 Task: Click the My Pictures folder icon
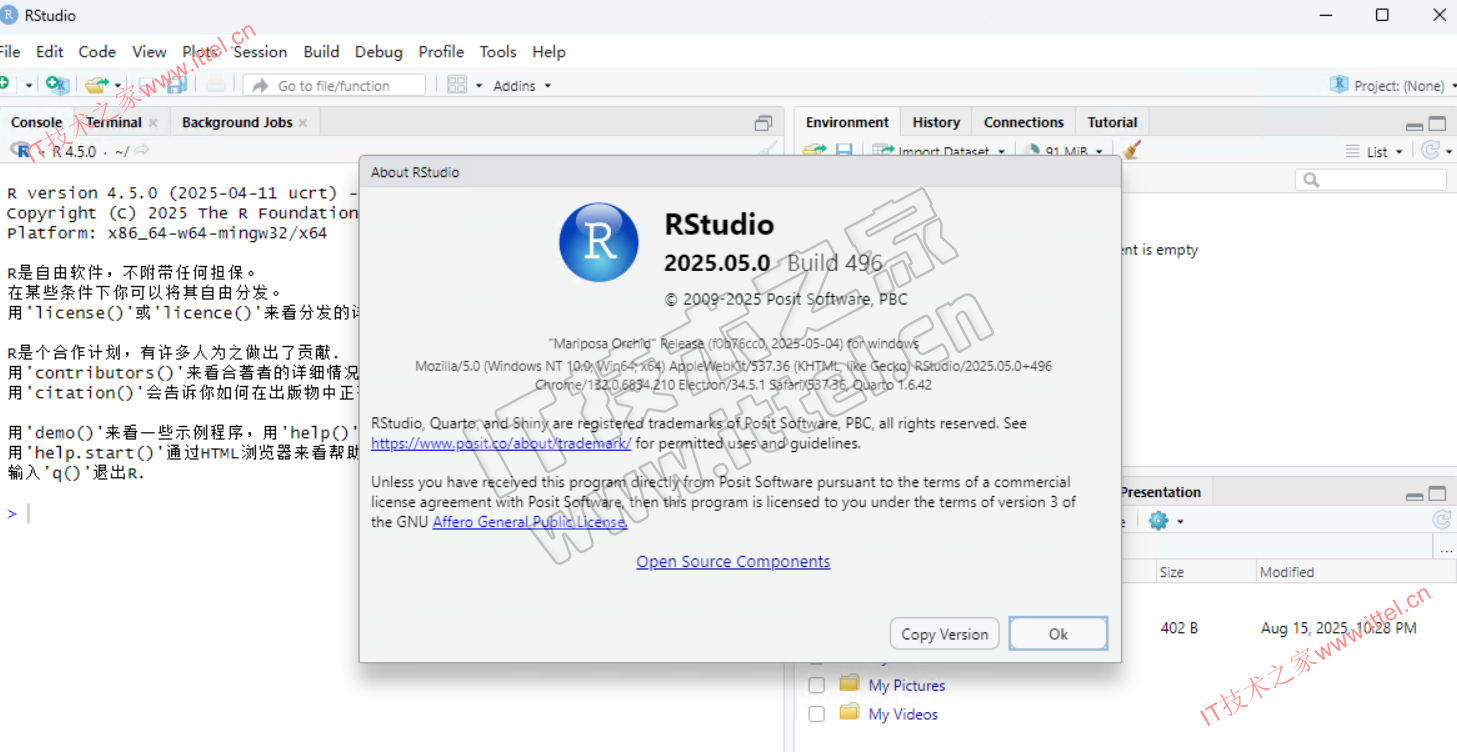point(850,684)
